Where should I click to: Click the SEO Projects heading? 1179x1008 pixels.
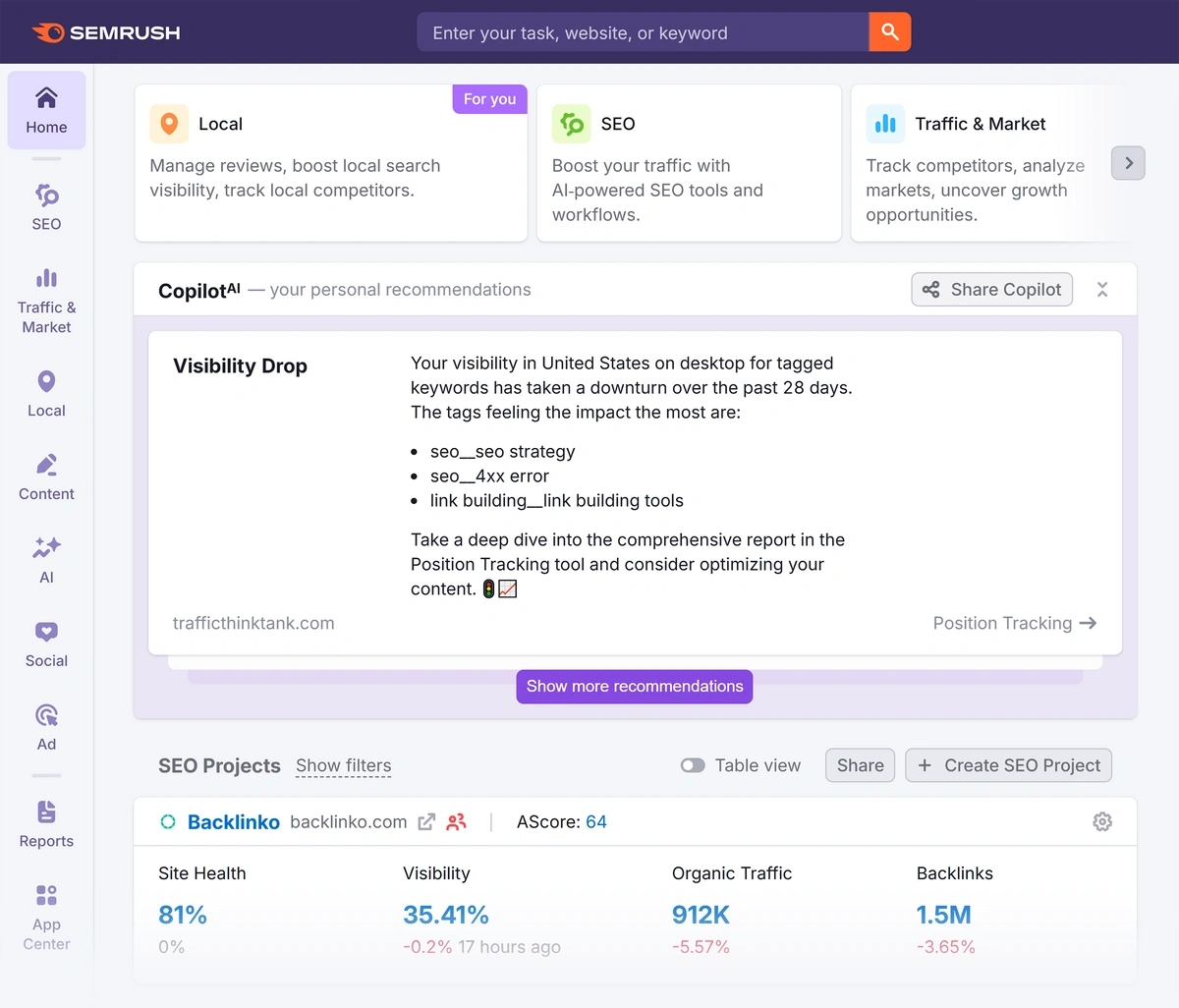[219, 765]
